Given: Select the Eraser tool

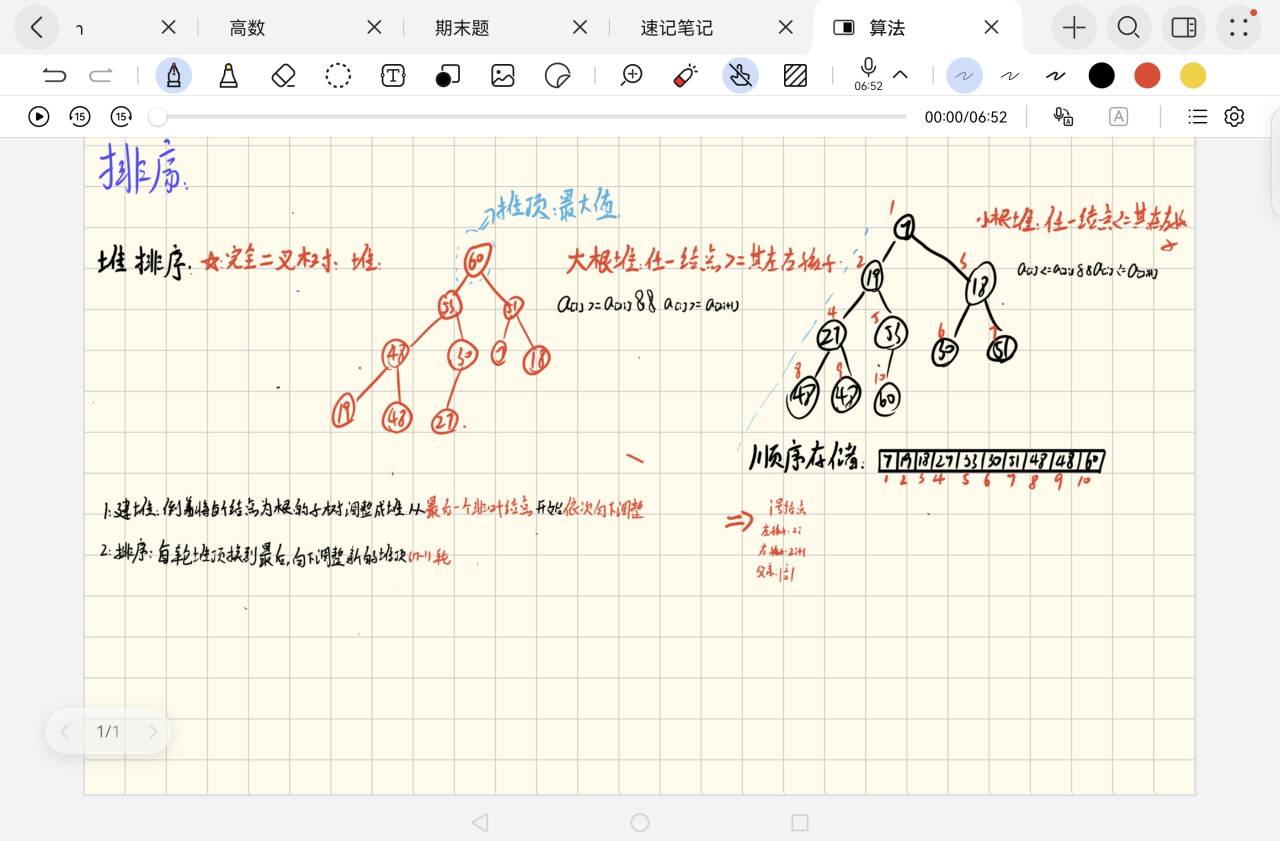Looking at the screenshot, I should (x=284, y=75).
